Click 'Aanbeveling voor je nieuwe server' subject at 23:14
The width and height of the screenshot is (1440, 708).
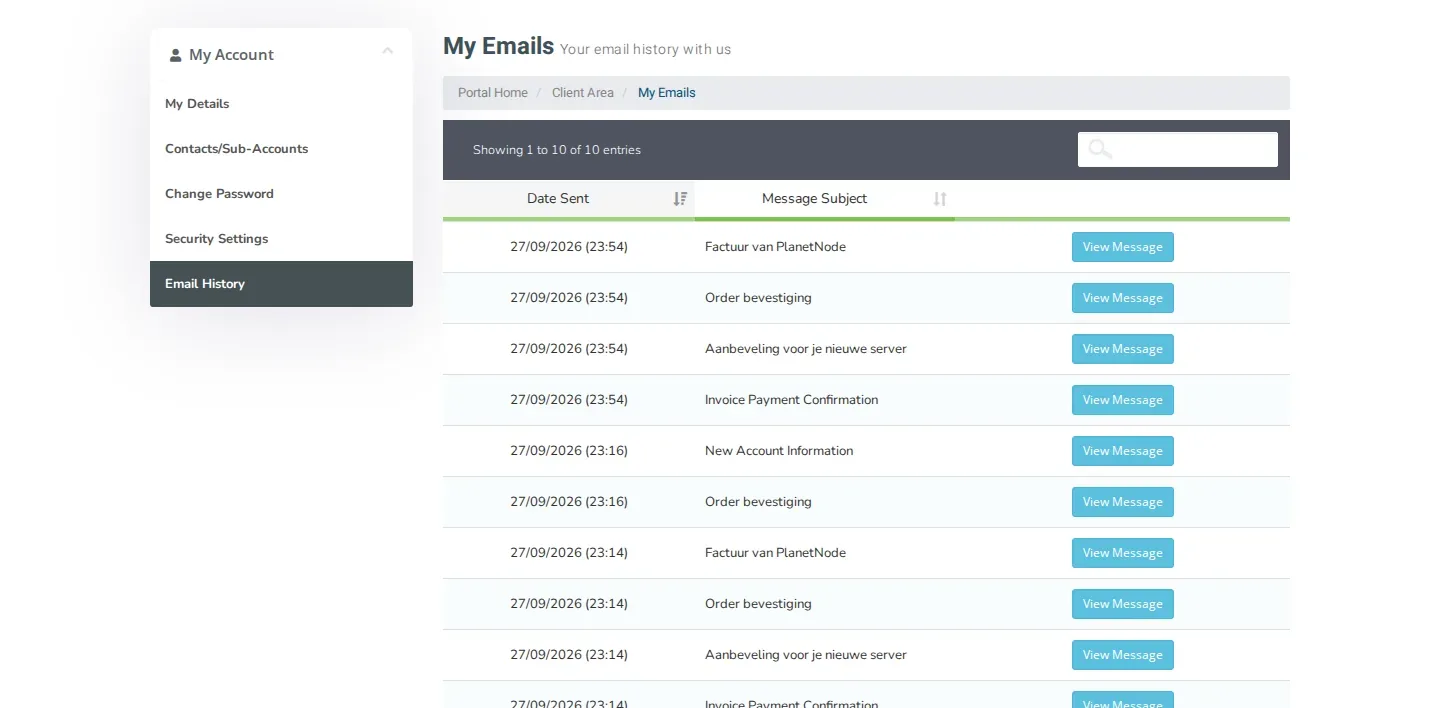tap(806, 655)
